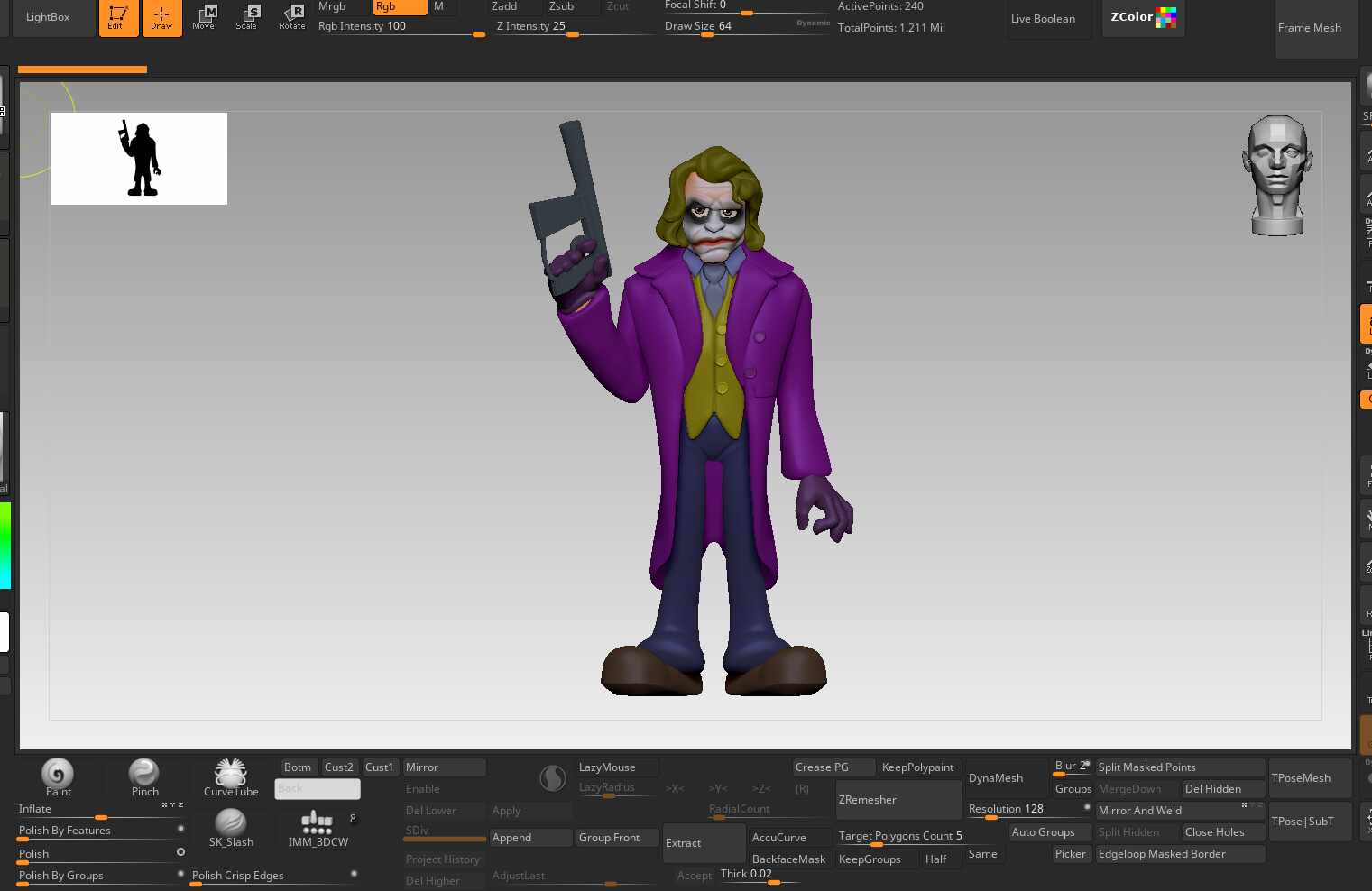The height and width of the screenshot is (891, 1372).
Task: Switch to the Move tool
Action: tap(204, 17)
